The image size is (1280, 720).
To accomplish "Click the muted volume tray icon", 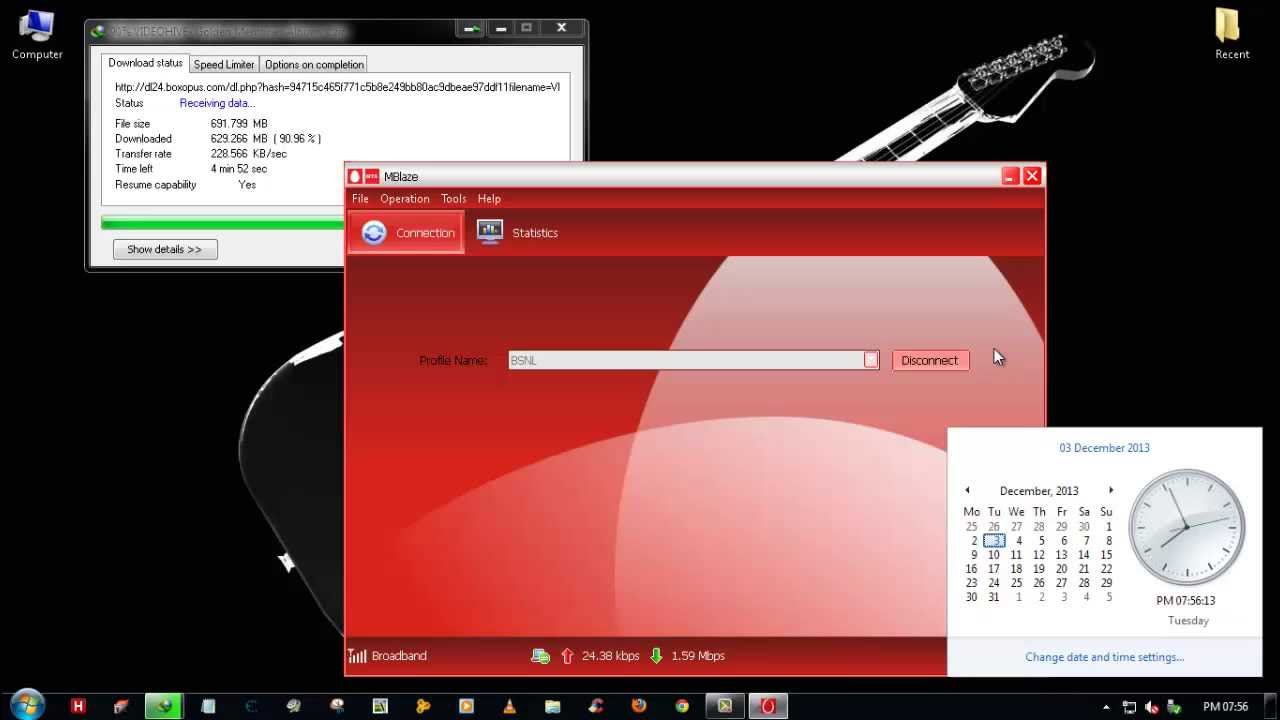I will click(1151, 707).
